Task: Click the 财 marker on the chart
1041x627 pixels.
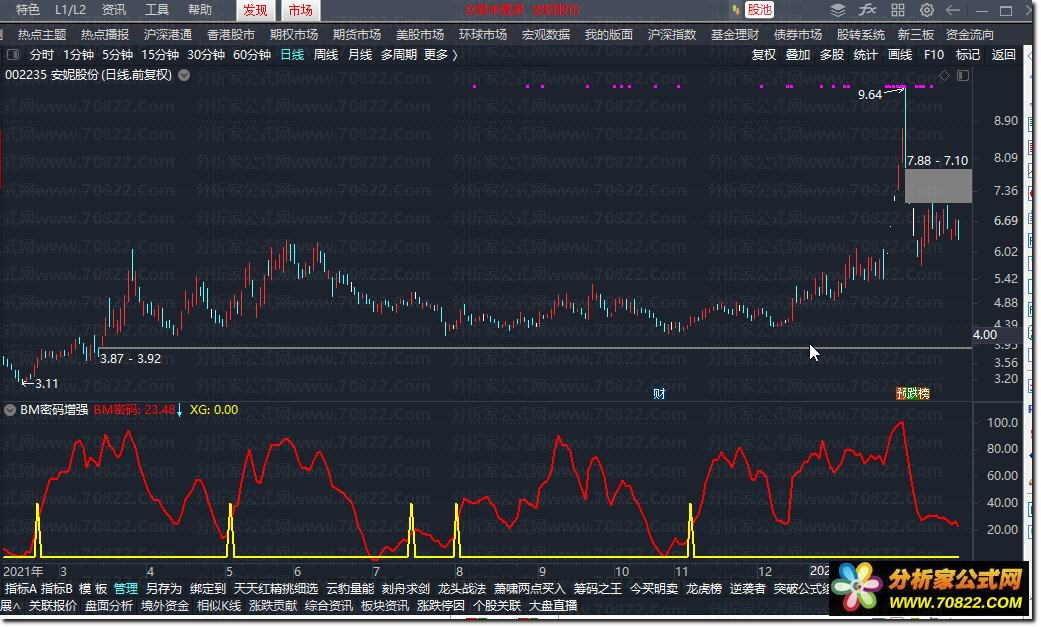Action: 659,394
